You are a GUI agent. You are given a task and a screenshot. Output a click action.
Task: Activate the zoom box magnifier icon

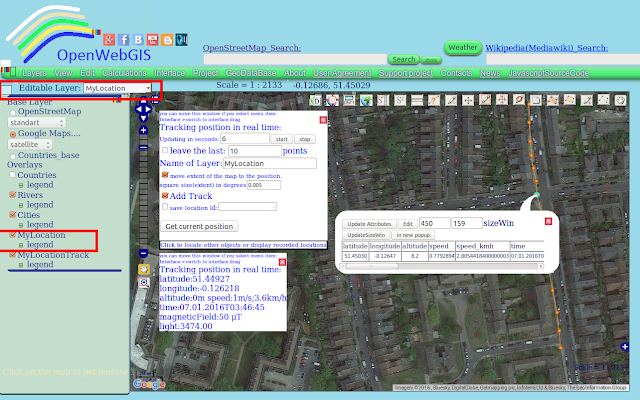tap(144, 283)
